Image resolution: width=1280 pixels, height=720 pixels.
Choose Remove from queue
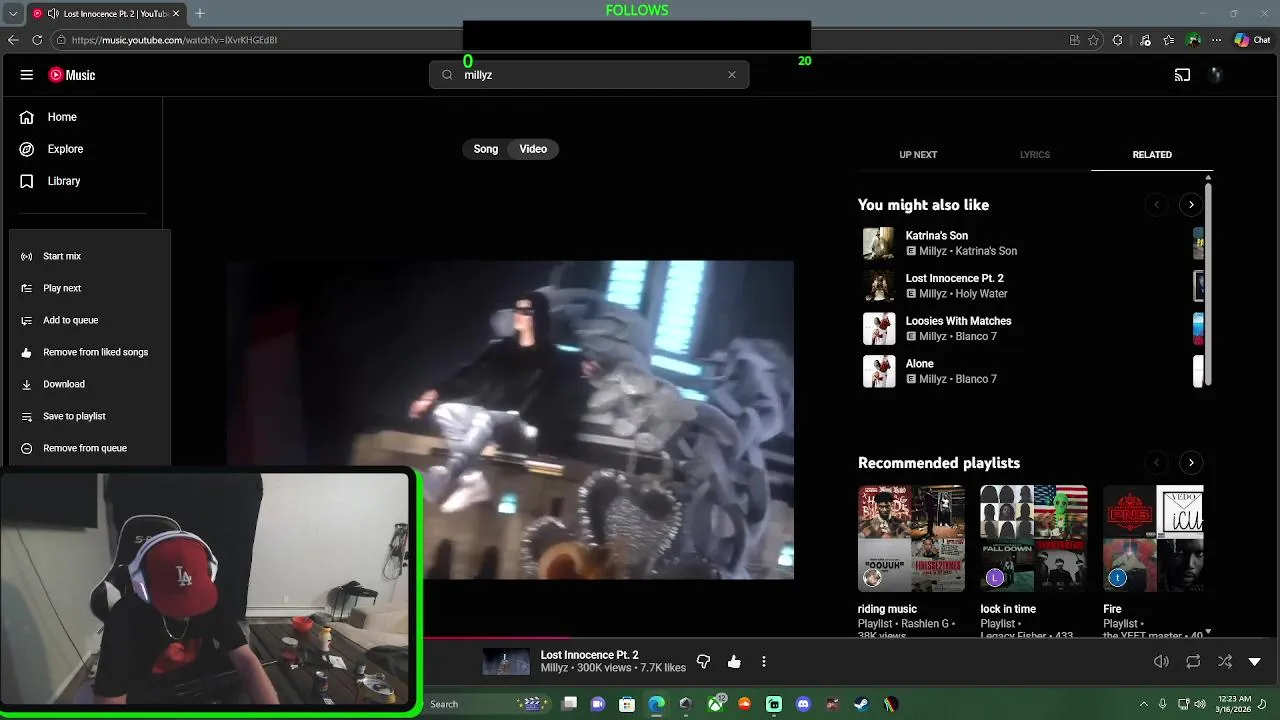[90, 448]
